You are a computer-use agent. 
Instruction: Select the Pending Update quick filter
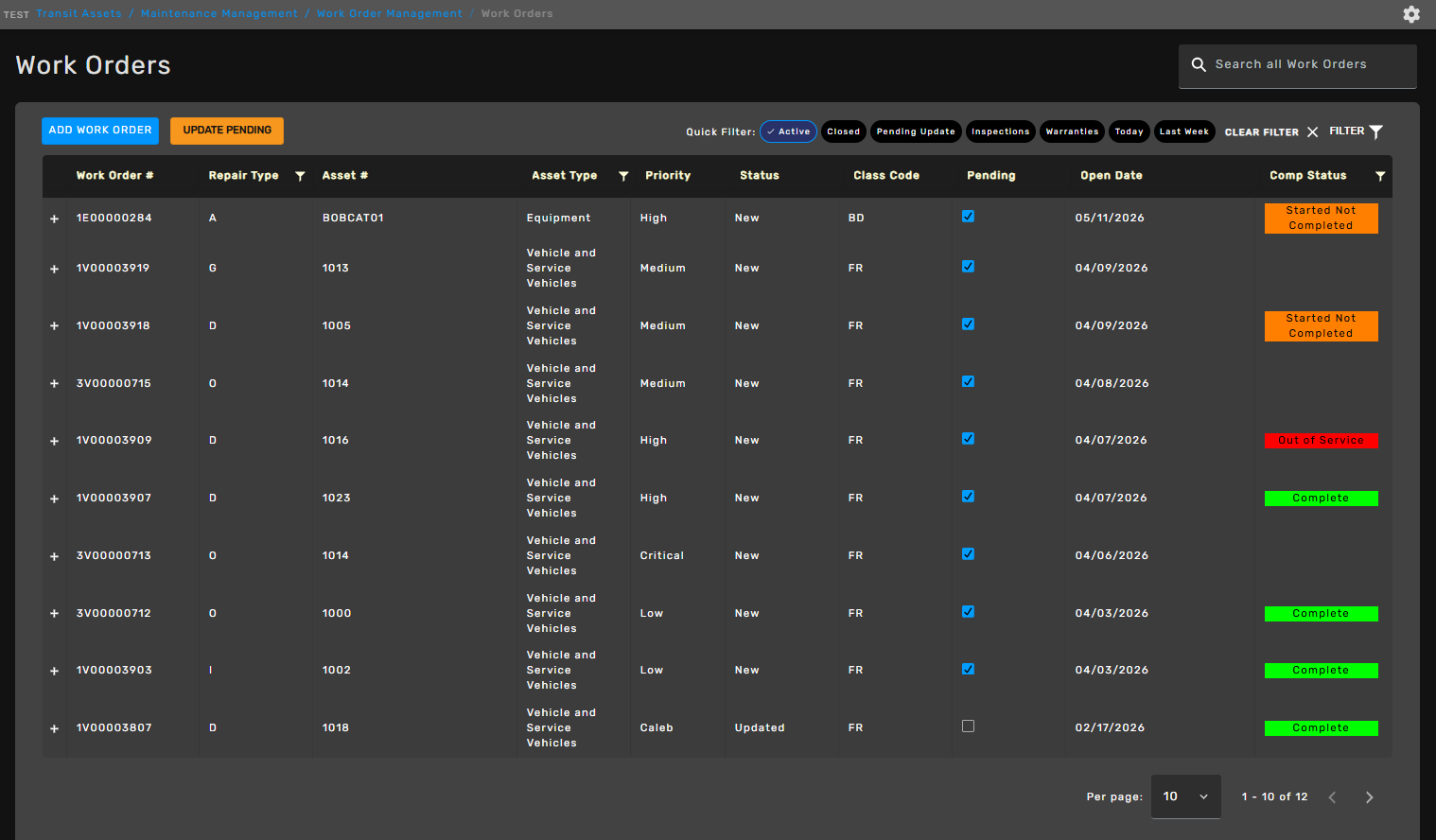click(x=916, y=131)
